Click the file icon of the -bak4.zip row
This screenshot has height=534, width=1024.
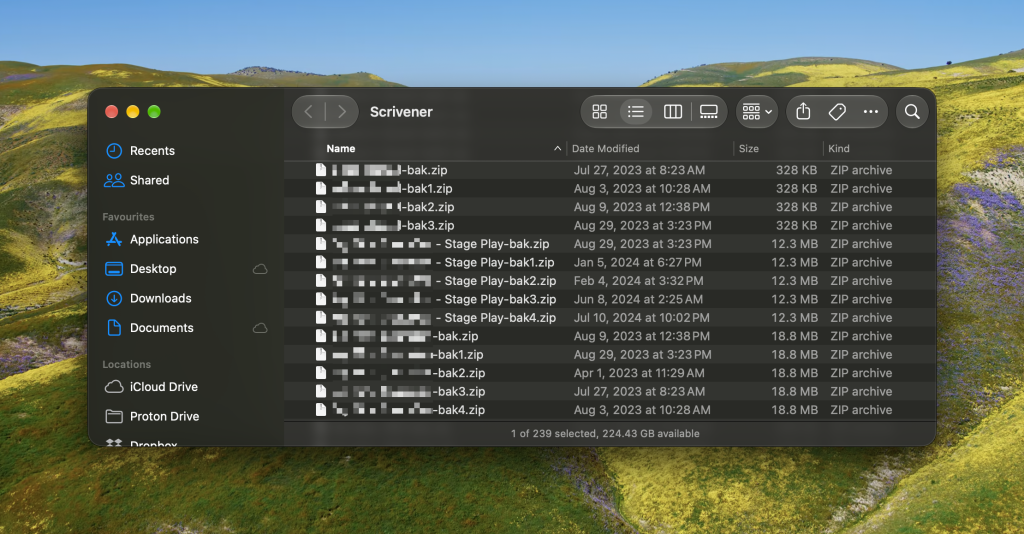point(321,409)
